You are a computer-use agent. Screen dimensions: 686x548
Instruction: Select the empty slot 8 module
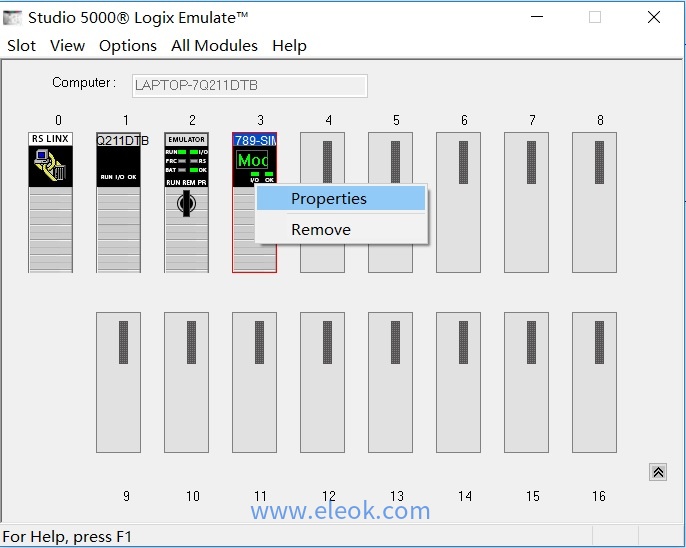click(594, 201)
